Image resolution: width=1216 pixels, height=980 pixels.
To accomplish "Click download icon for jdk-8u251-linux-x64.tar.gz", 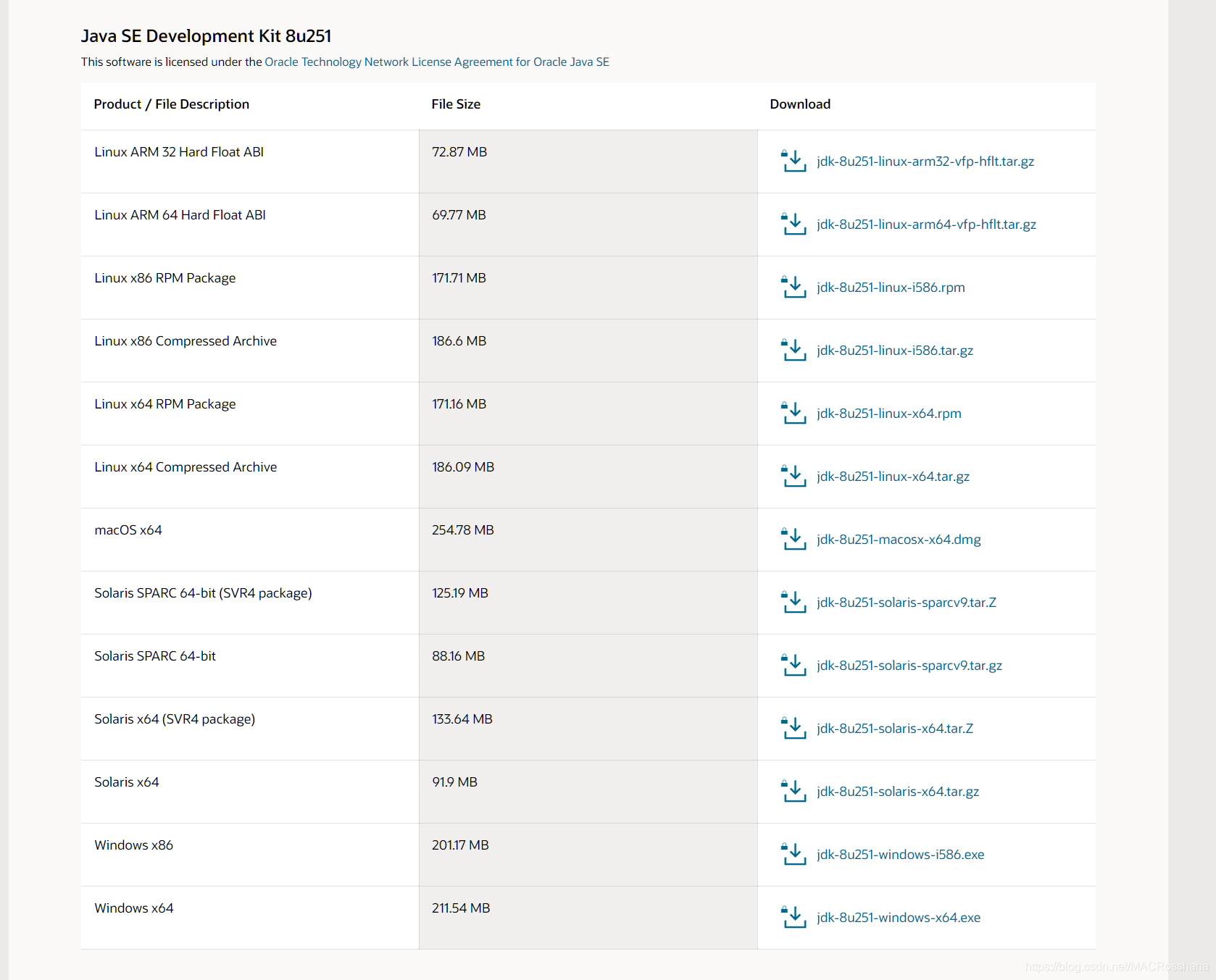I will pyautogui.click(x=794, y=476).
